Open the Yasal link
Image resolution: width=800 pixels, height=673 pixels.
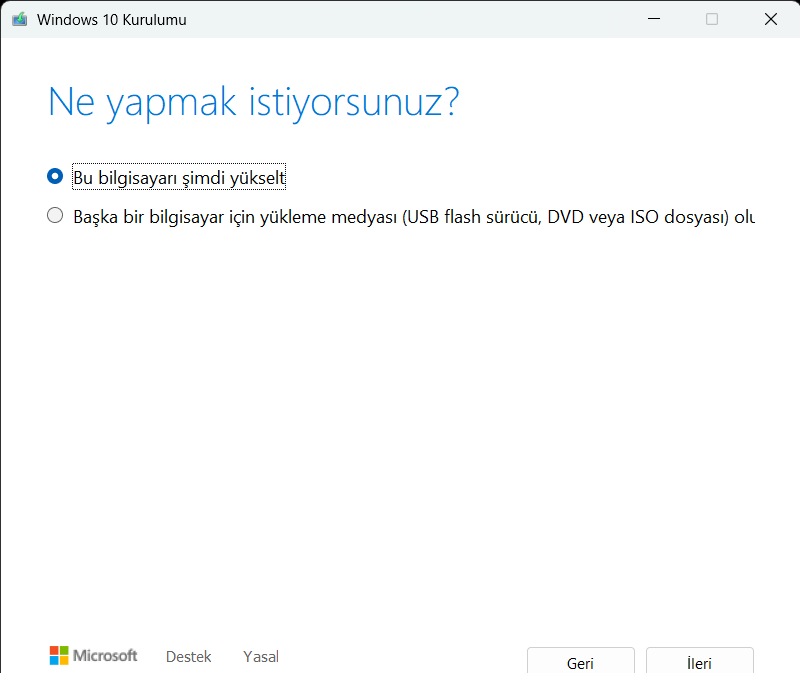(261, 656)
